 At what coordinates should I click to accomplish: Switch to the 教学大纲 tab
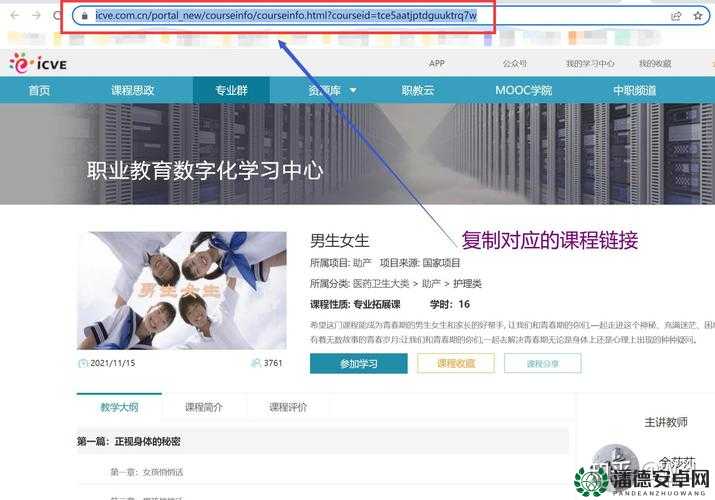pyautogui.click(x=119, y=407)
